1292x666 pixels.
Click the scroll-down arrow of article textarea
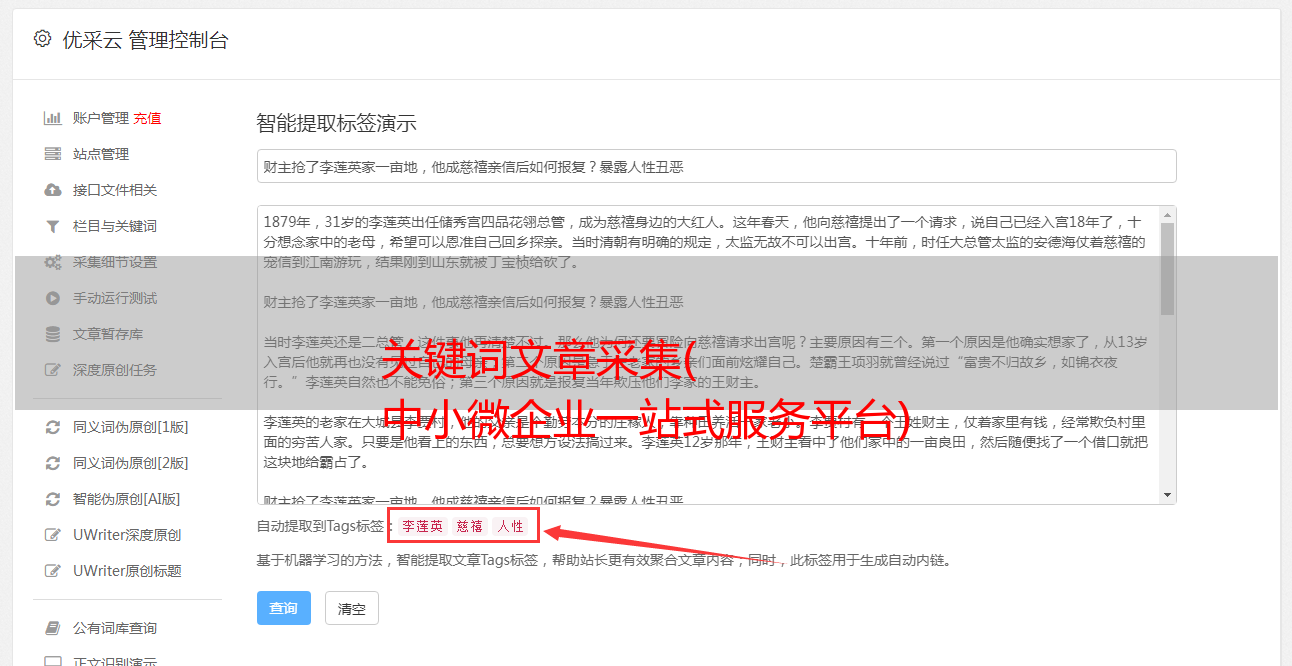point(1168,495)
